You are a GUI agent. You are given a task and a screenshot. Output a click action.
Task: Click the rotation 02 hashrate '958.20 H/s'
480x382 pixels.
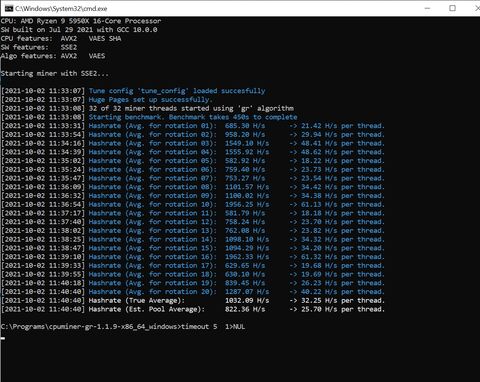pos(245,134)
